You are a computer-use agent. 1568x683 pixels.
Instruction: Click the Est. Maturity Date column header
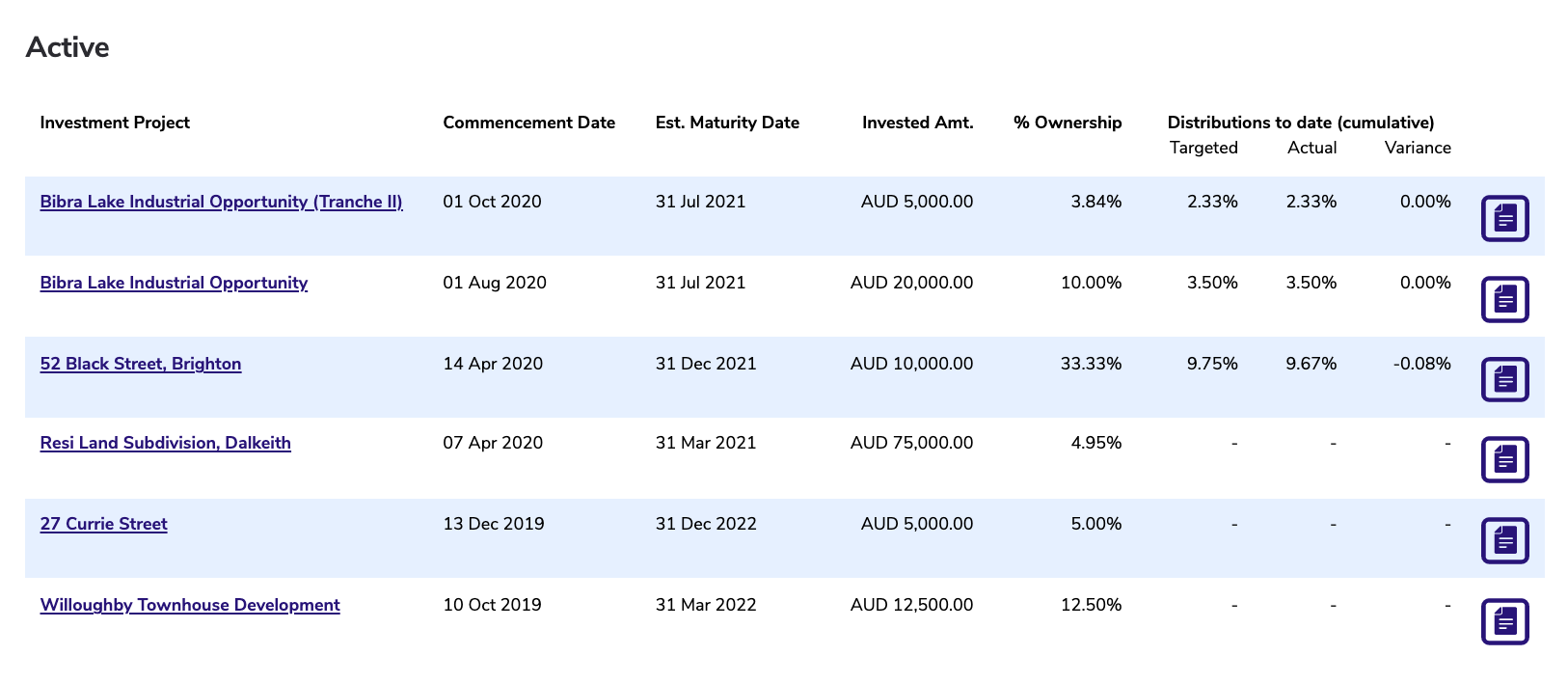point(727,123)
